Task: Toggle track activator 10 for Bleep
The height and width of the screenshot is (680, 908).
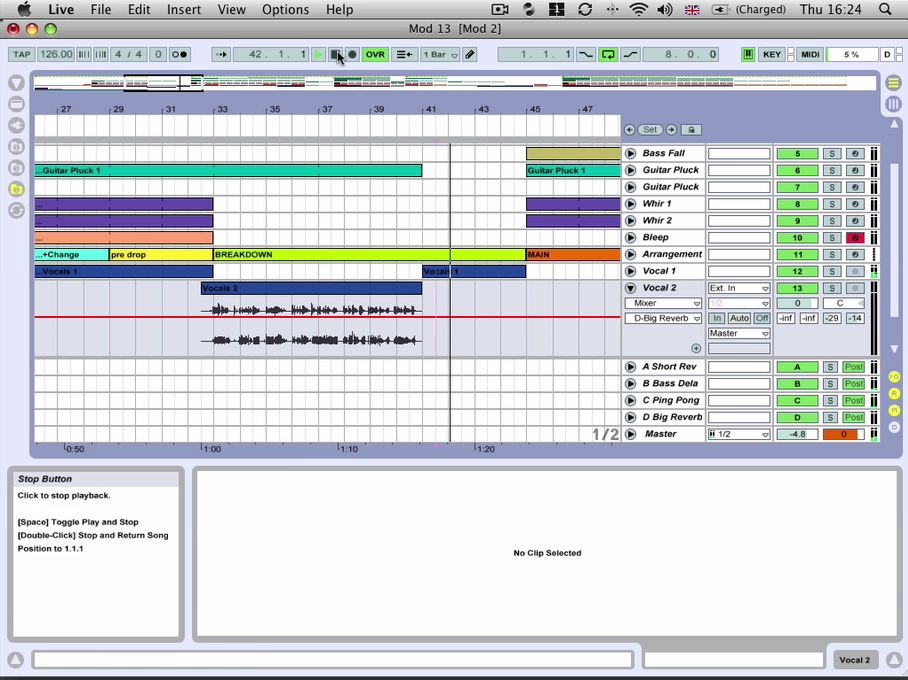Action: pos(797,237)
